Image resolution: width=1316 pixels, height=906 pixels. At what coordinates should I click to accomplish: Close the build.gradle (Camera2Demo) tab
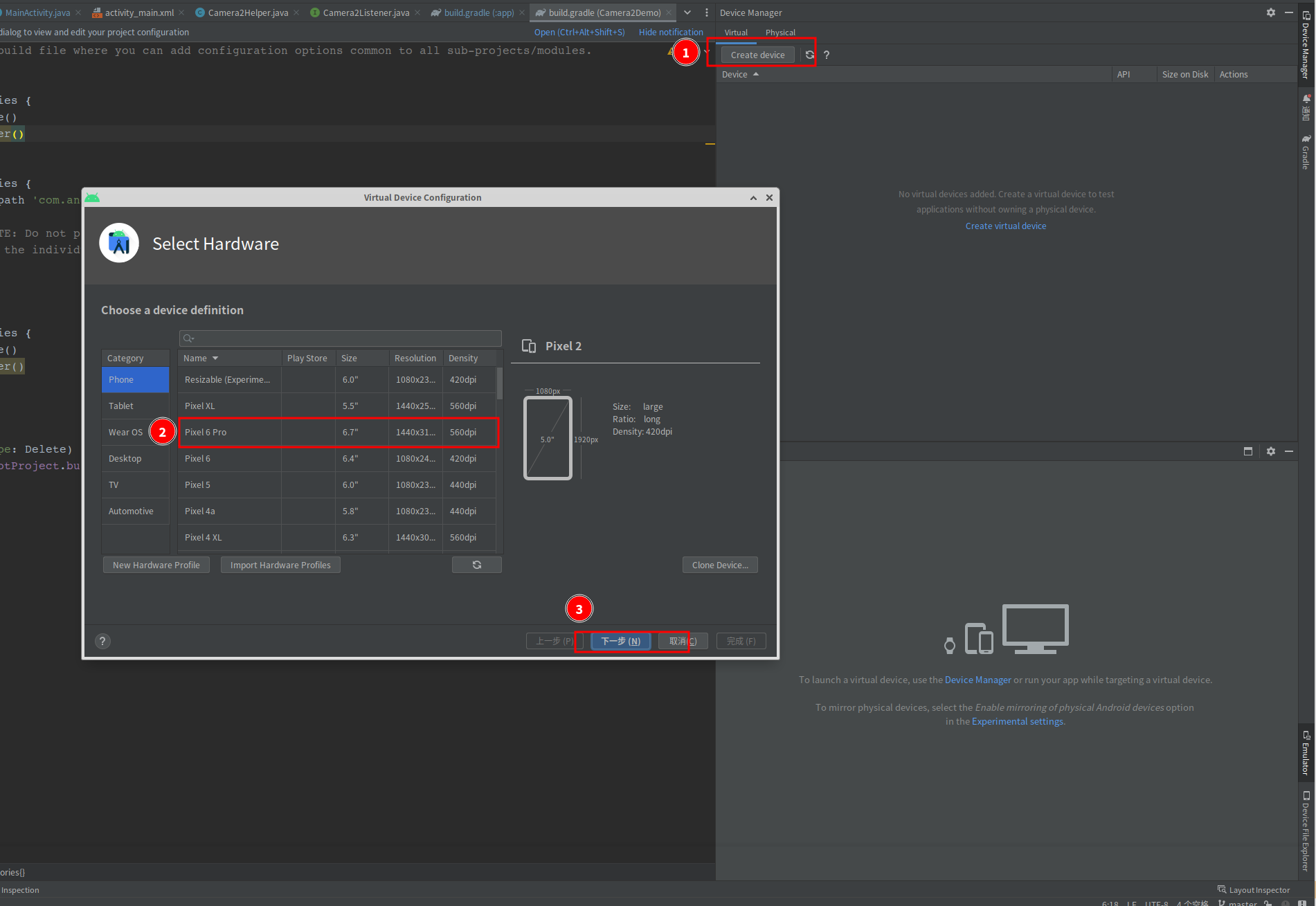click(x=669, y=12)
